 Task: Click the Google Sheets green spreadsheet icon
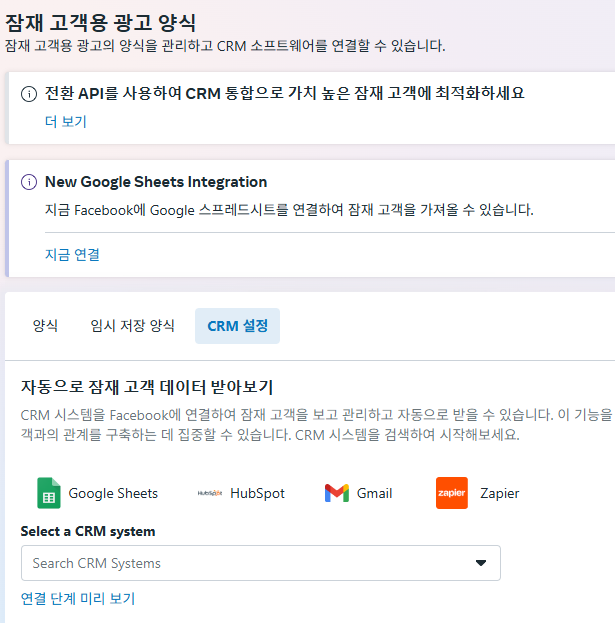pyautogui.click(x=48, y=493)
